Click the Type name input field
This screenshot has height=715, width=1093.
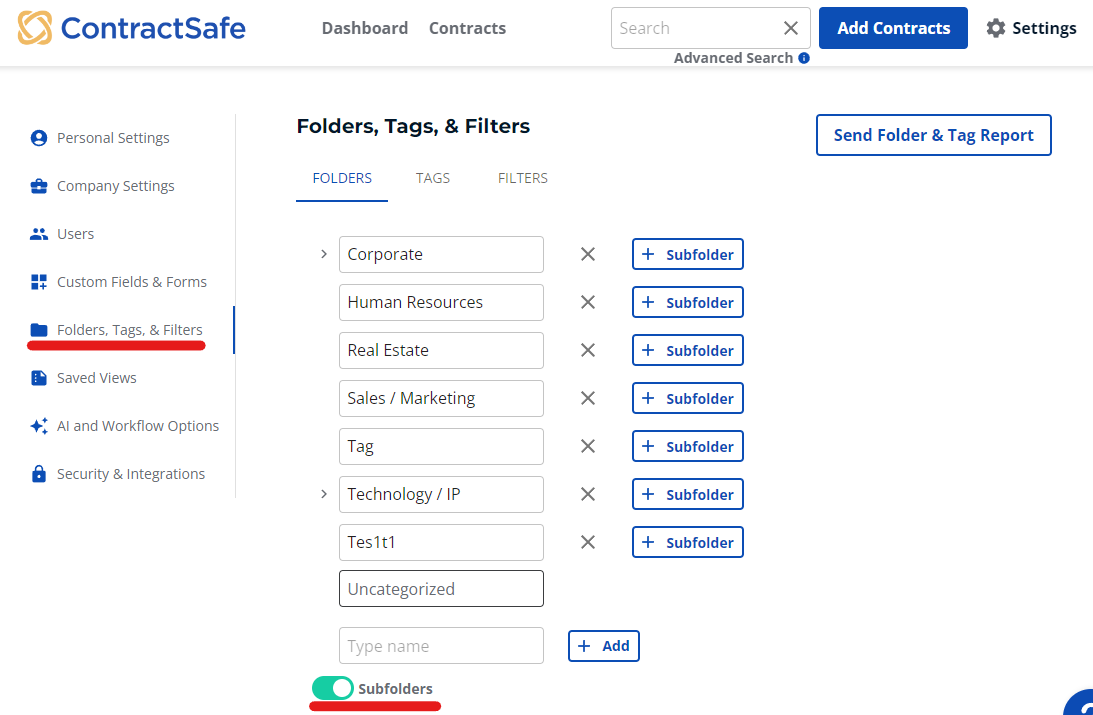(x=441, y=645)
